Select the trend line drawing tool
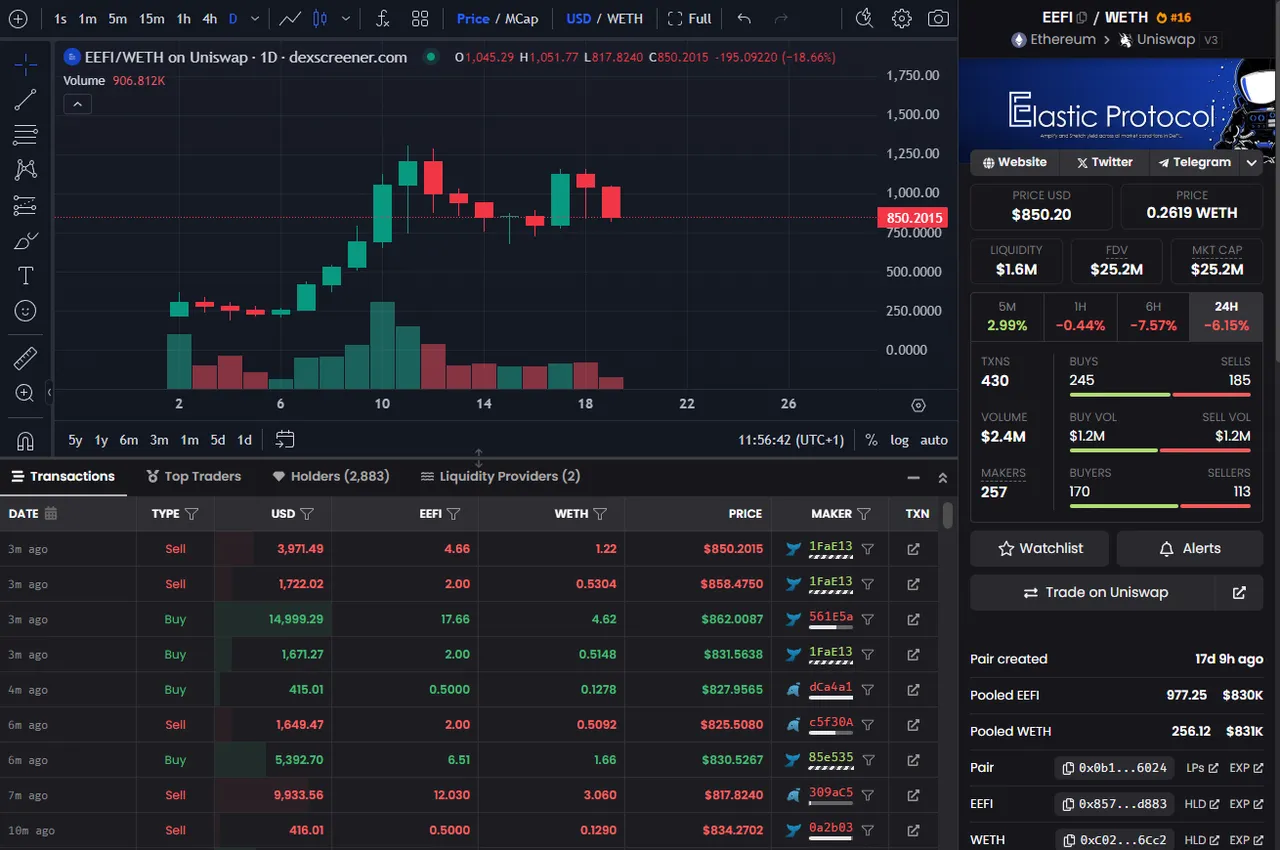The height and width of the screenshot is (850, 1280). tap(25, 99)
